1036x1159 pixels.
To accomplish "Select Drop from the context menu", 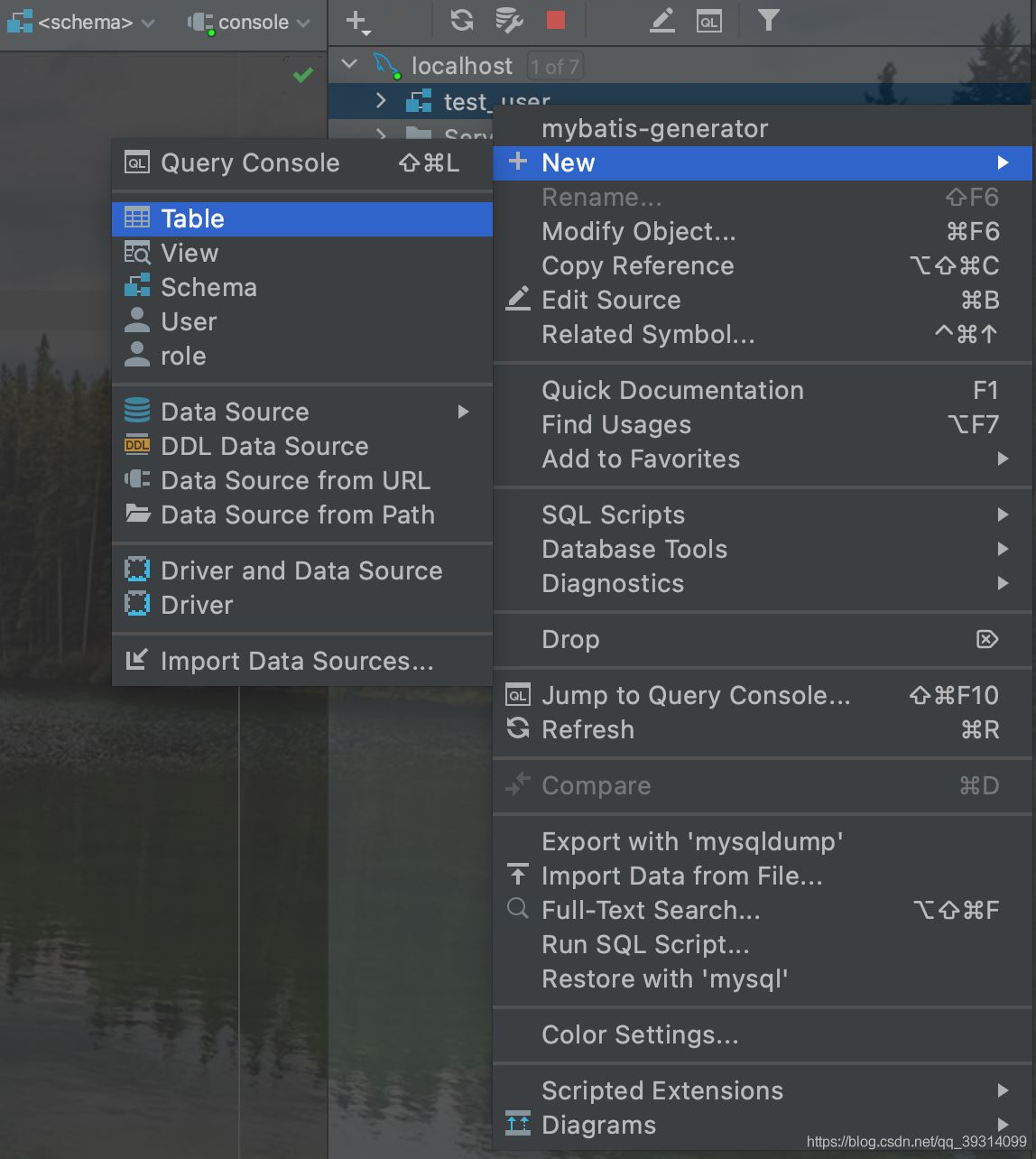I will click(x=570, y=639).
